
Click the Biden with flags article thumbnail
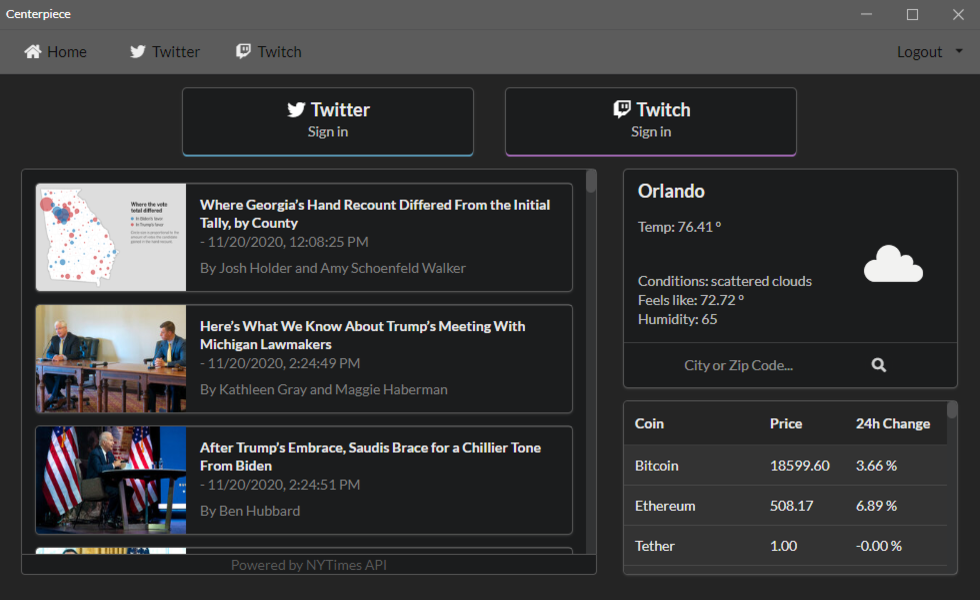(111, 480)
